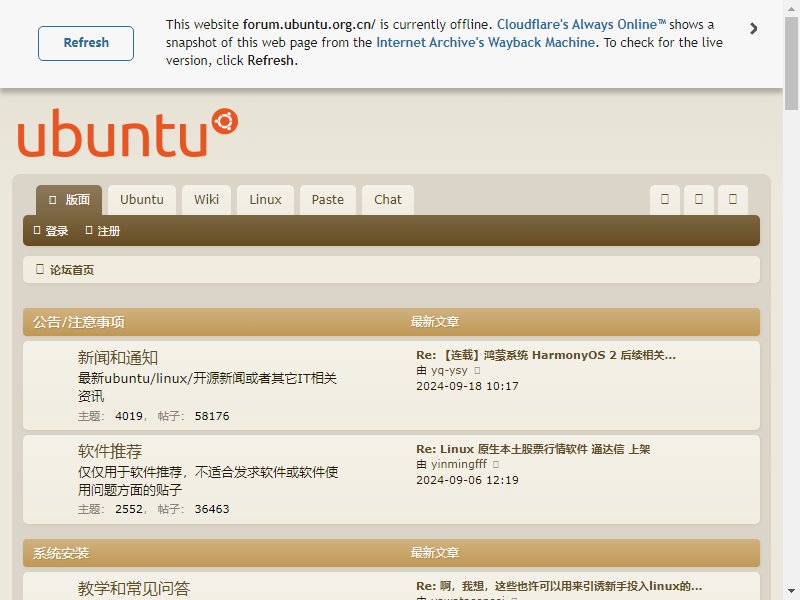Click post count 58176
800x600 pixels.
(x=212, y=416)
